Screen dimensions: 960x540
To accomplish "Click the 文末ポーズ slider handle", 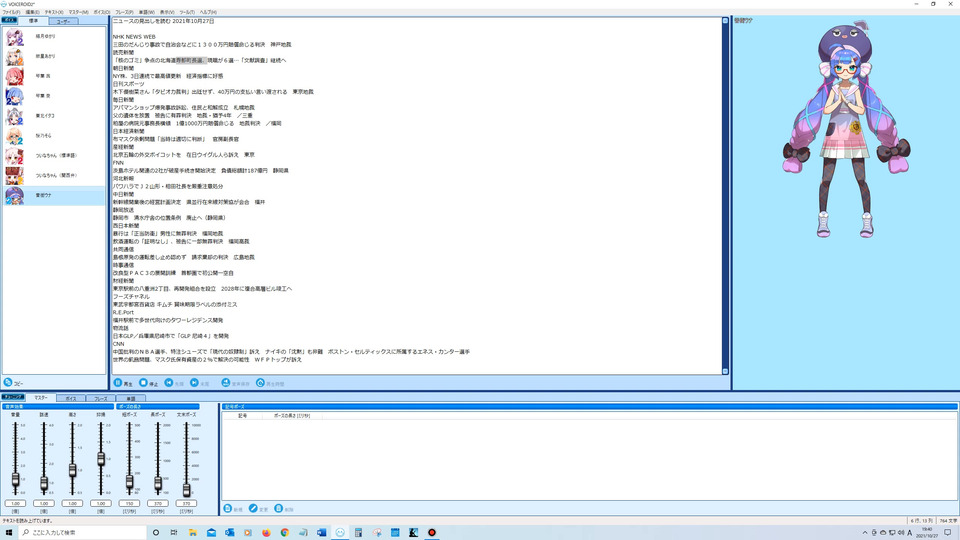I will click(186, 489).
